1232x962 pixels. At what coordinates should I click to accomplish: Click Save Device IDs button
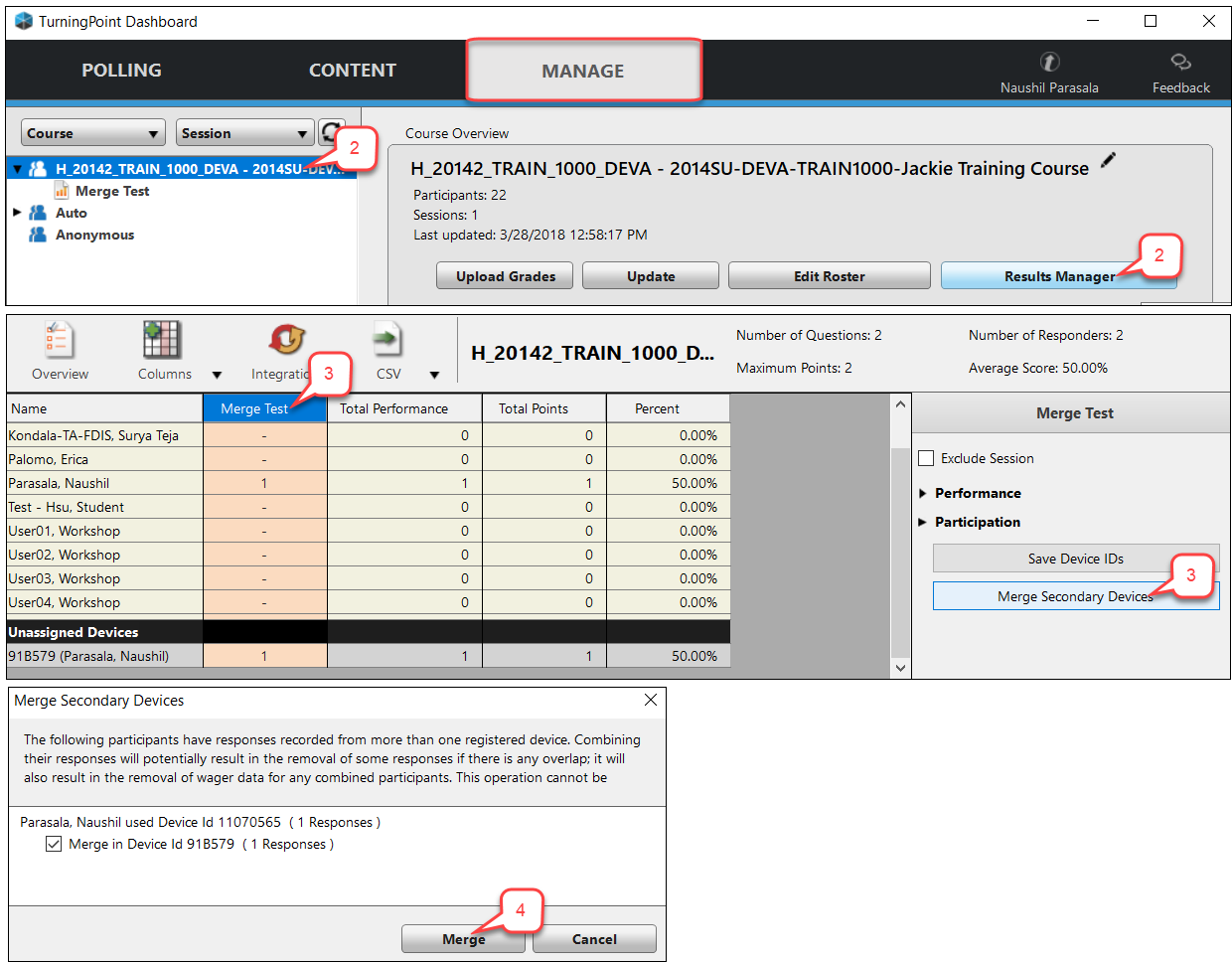click(x=1076, y=559)
